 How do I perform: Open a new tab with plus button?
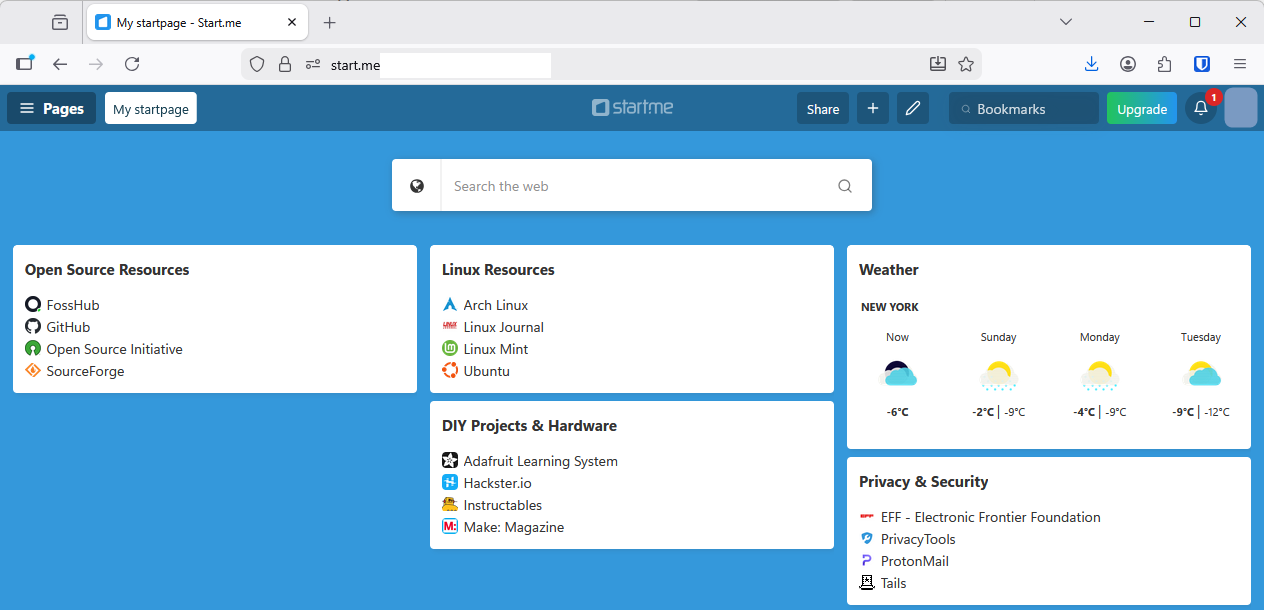tap(330, 22)
